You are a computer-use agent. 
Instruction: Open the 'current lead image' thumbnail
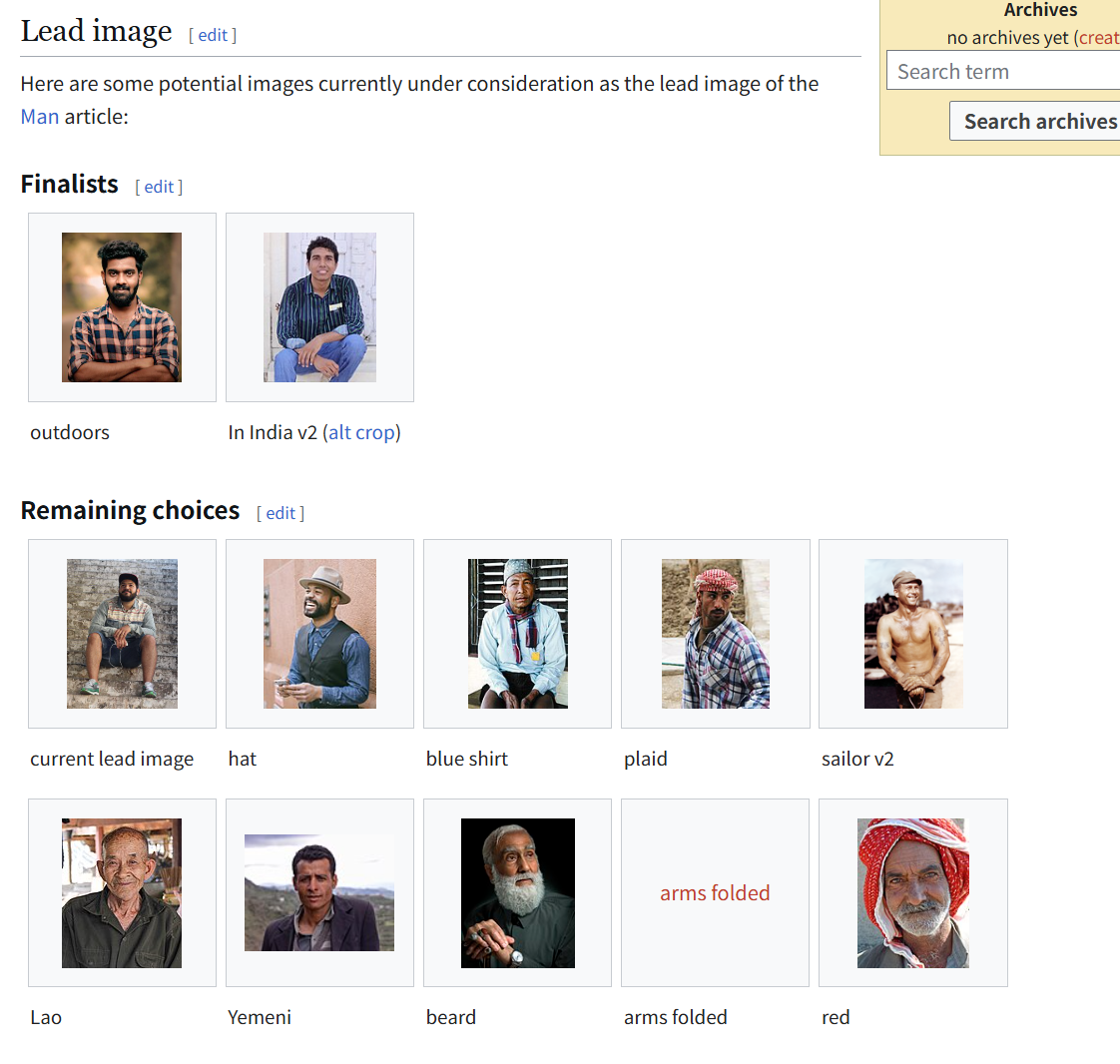pyautogui.click(x=122, y=634)
